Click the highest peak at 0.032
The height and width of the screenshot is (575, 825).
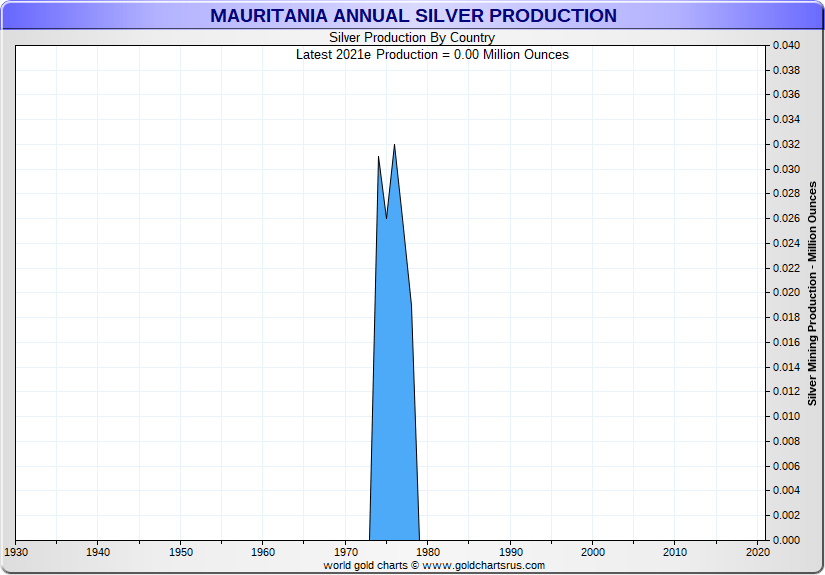click(395, 146)
